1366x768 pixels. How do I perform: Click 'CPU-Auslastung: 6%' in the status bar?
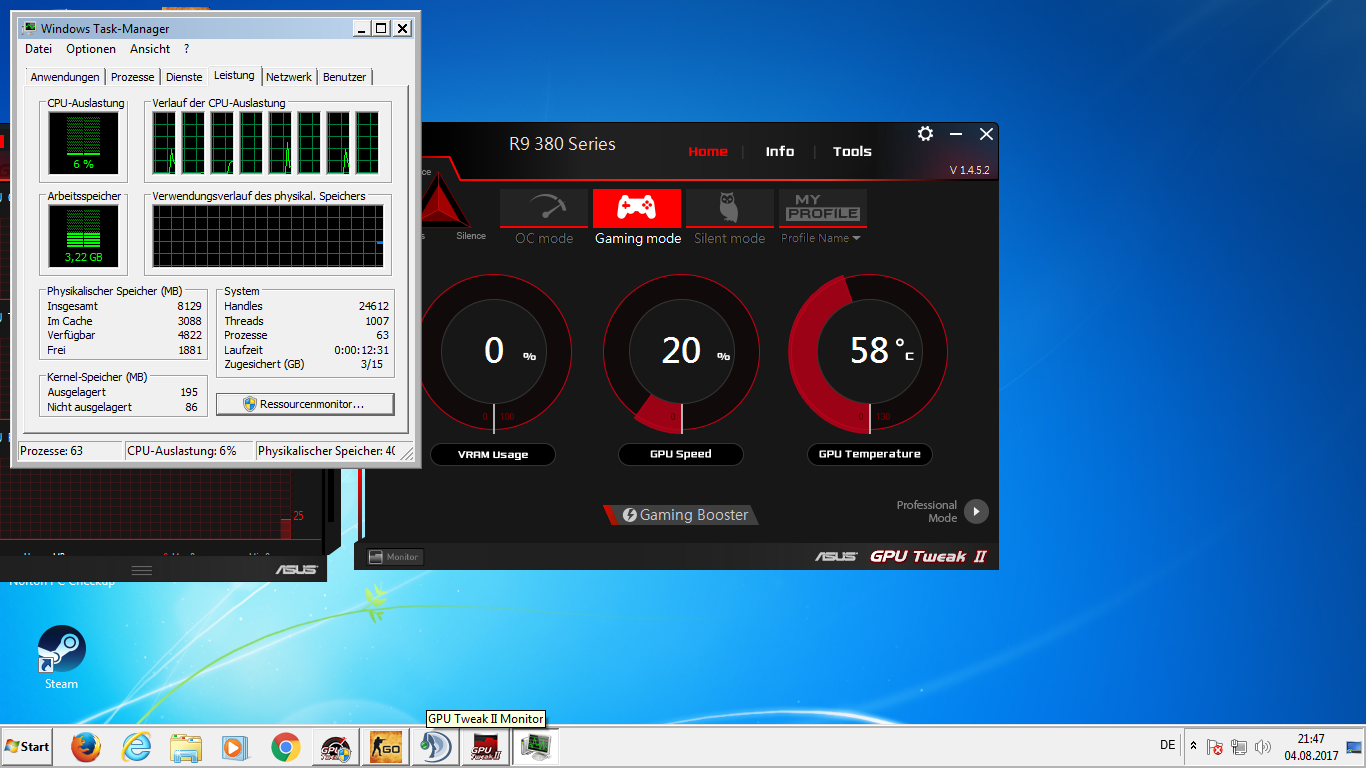182,451
